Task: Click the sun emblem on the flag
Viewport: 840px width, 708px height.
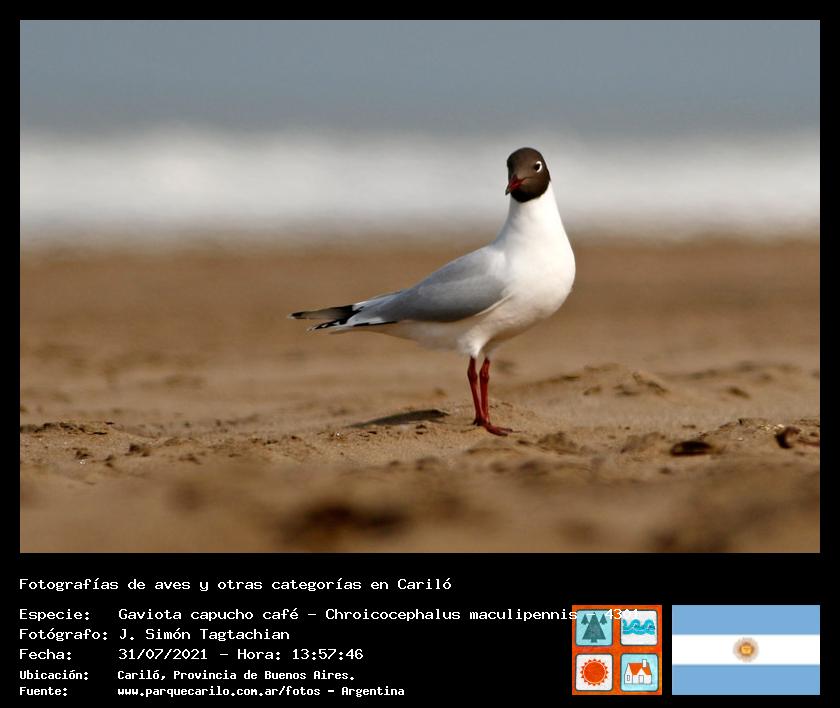Action: tap(745, 649)
